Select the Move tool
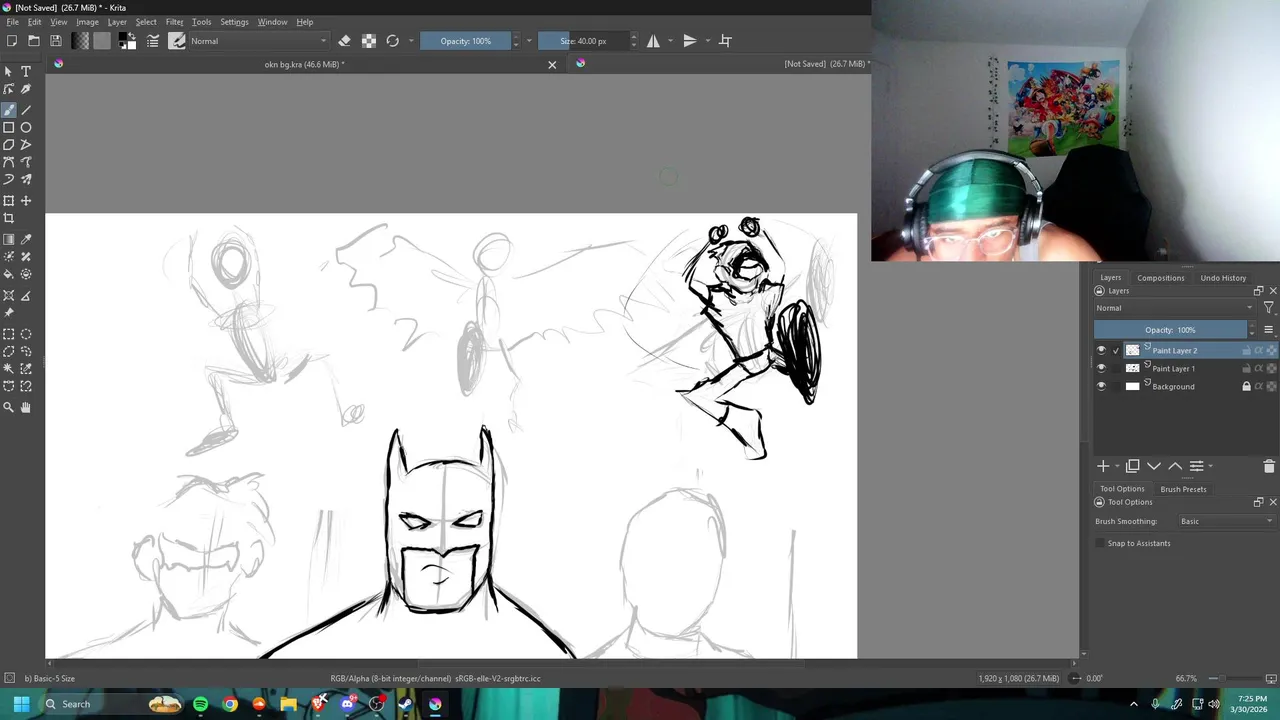Screen dimensions: 1280x720 (x=26, y=201)
